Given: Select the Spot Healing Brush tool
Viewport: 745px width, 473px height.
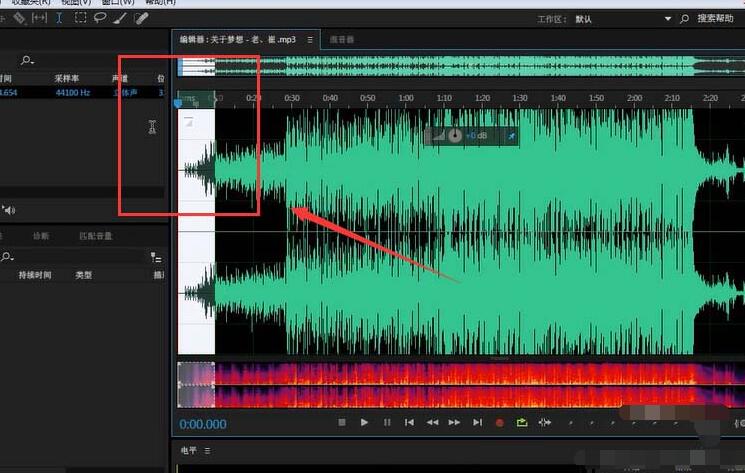Looking at the screenshot, I should tap(141, 18).
